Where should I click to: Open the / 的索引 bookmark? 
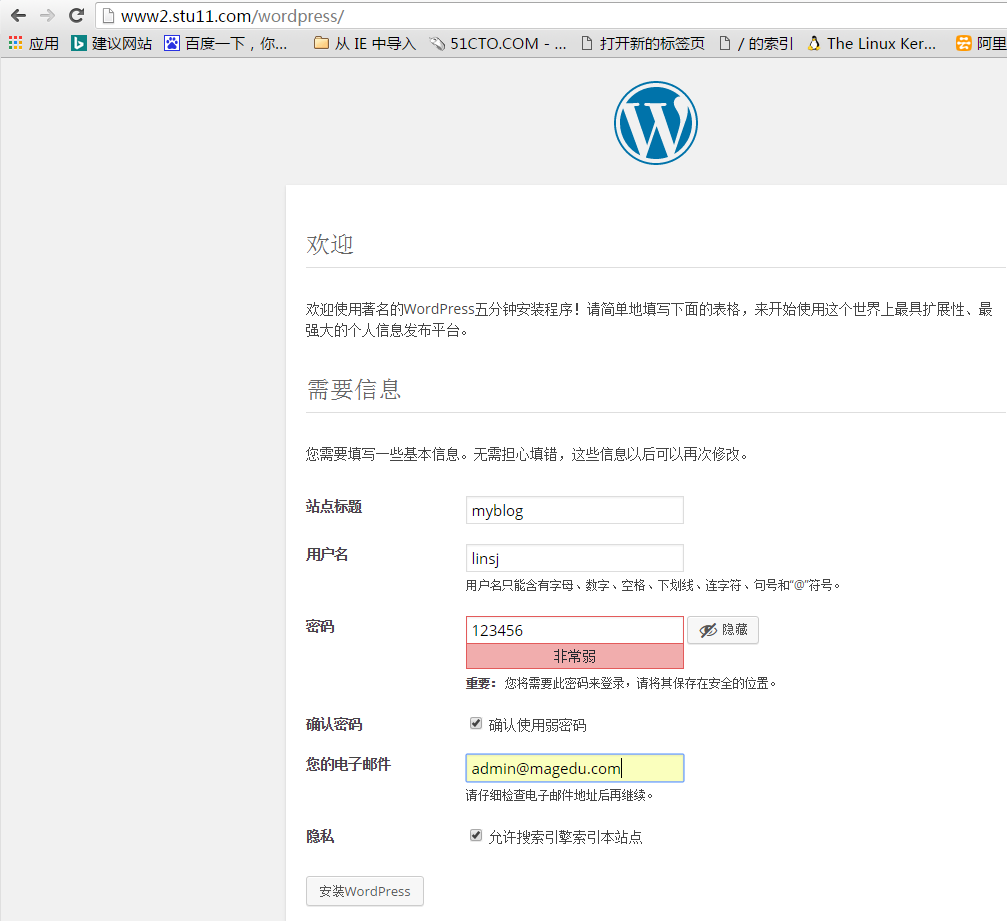click(757, 43)
